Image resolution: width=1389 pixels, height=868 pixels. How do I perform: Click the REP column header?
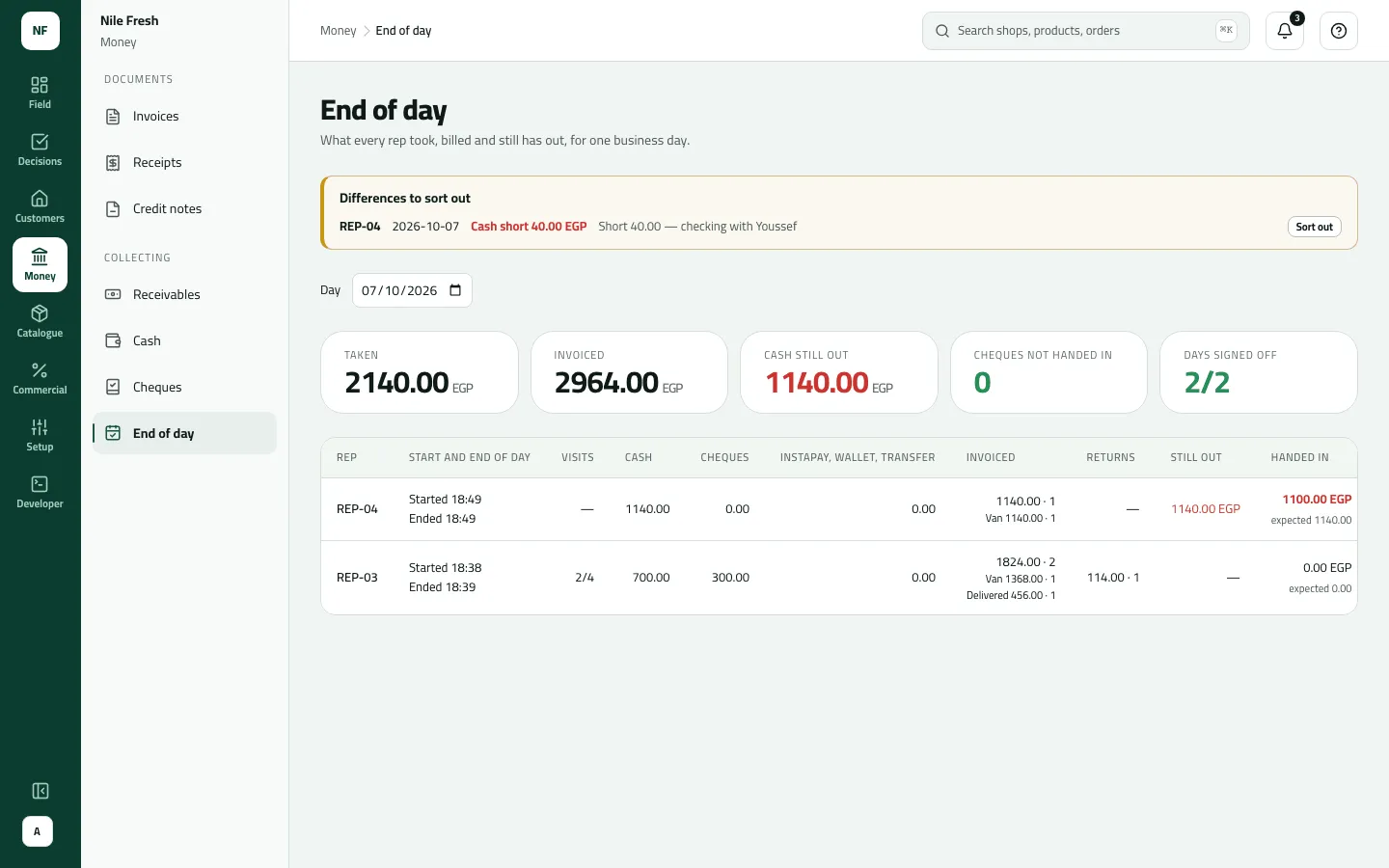tap(346, 457)
